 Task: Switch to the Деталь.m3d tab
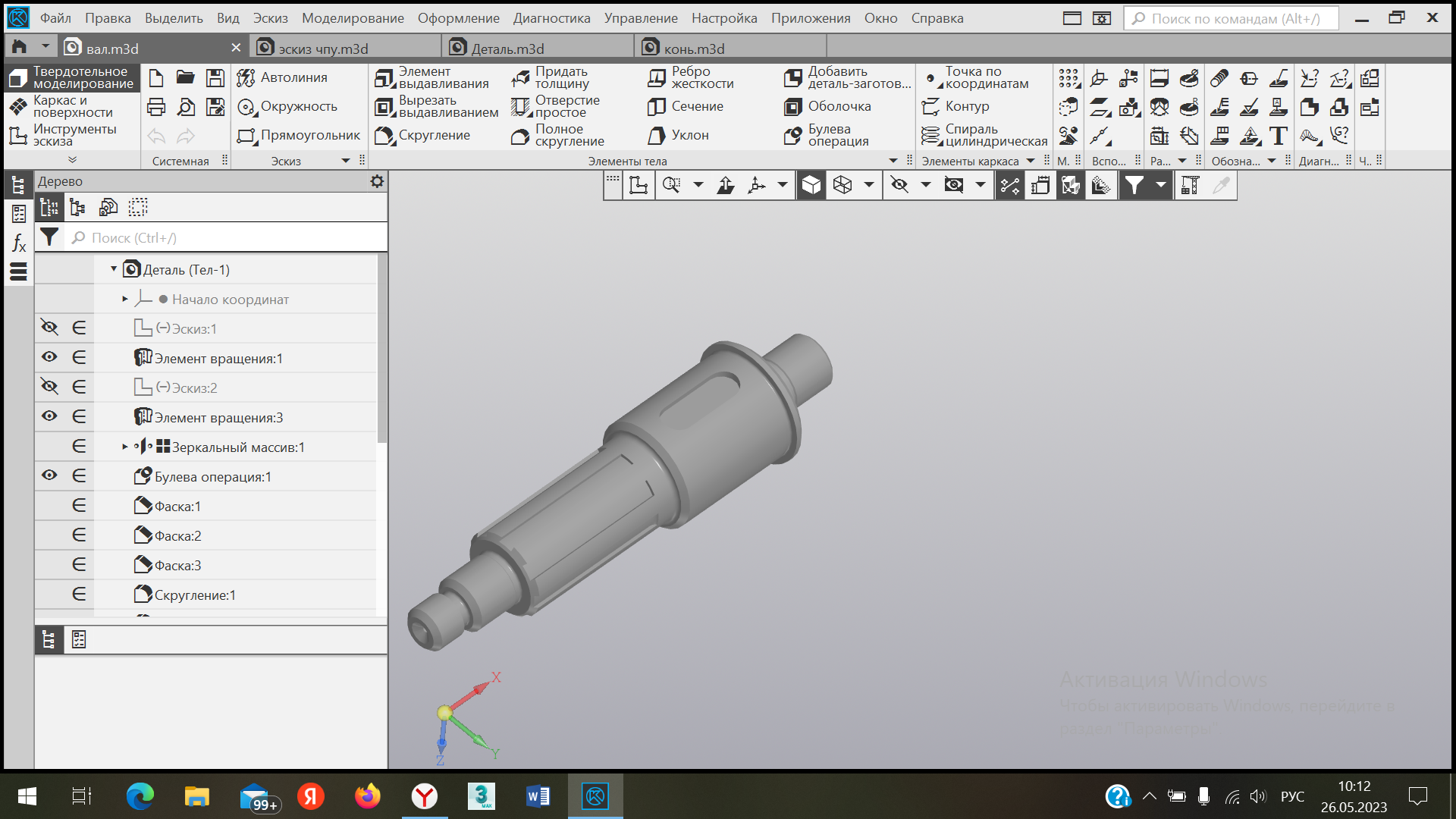[507, 49]
